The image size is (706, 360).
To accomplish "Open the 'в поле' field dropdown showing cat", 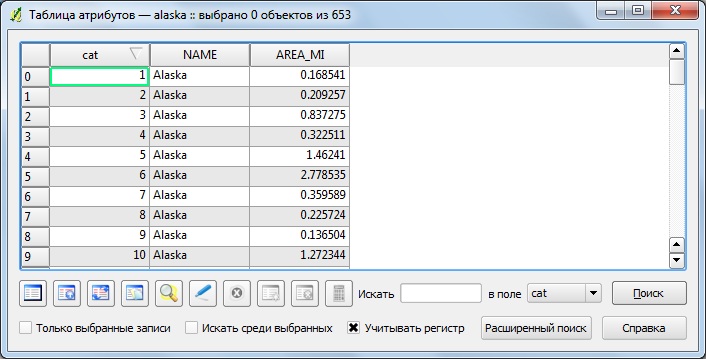I will pyautogui.click(x=564, y=293).
